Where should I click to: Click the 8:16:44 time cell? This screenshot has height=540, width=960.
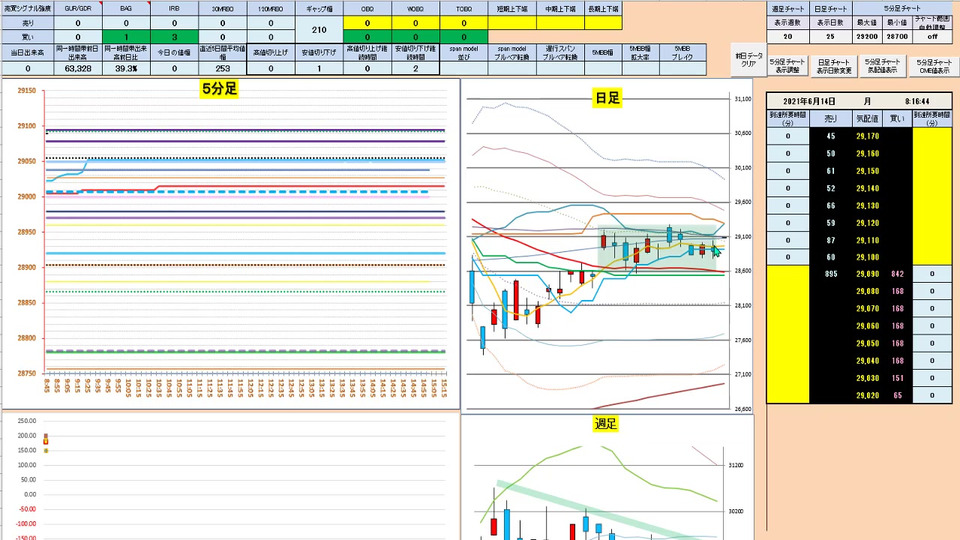pyautogui.click(x=917, y=102)
